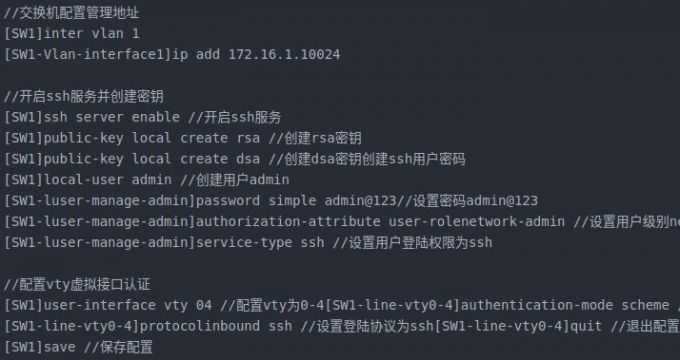Click the [SW1-Vlan-interface1] prompt
The width and height of the screenshot is (680, 360).
click(x=88, y=54)
